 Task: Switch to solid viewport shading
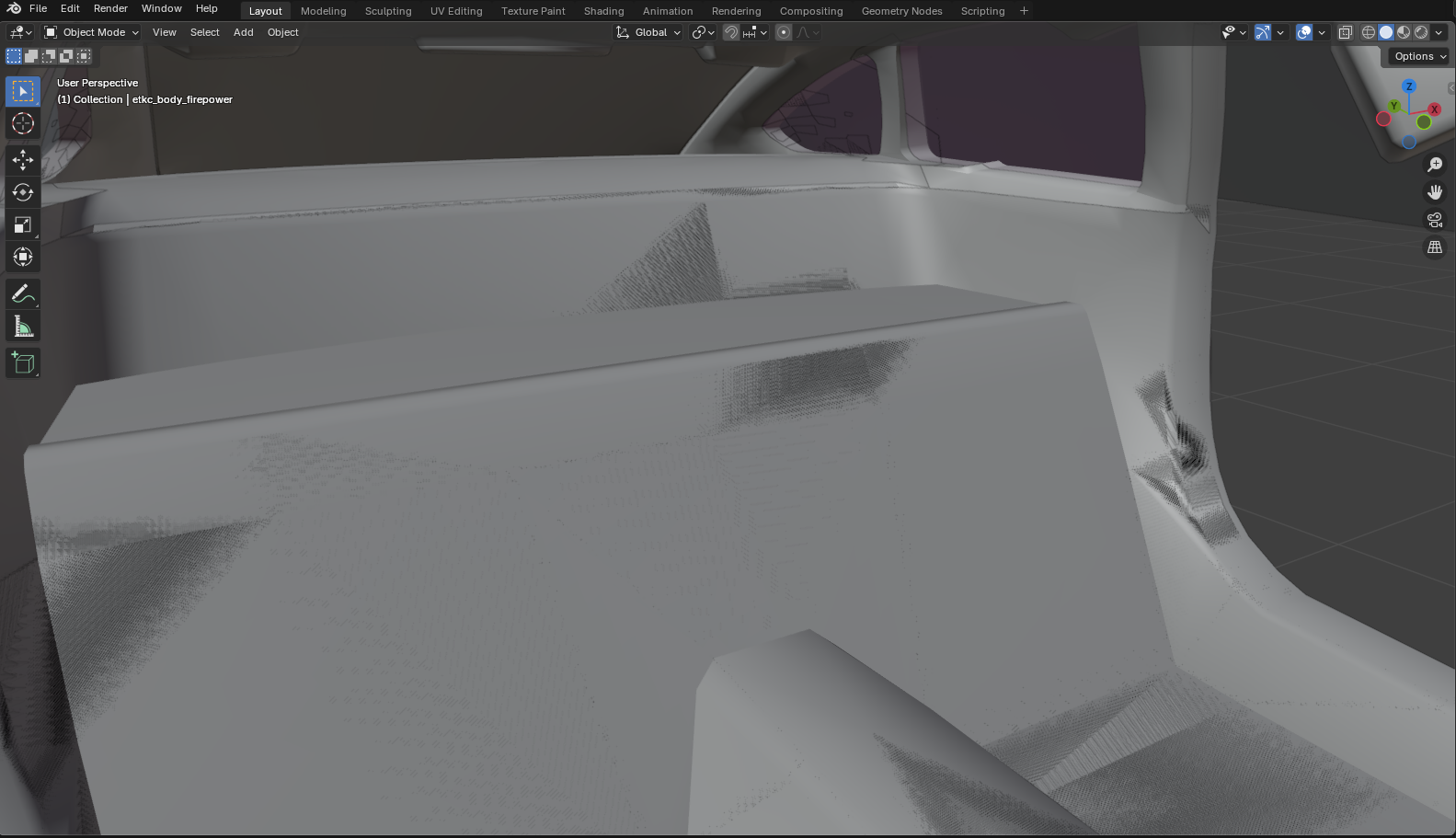pyautogui.click(x=1386, y=32)
